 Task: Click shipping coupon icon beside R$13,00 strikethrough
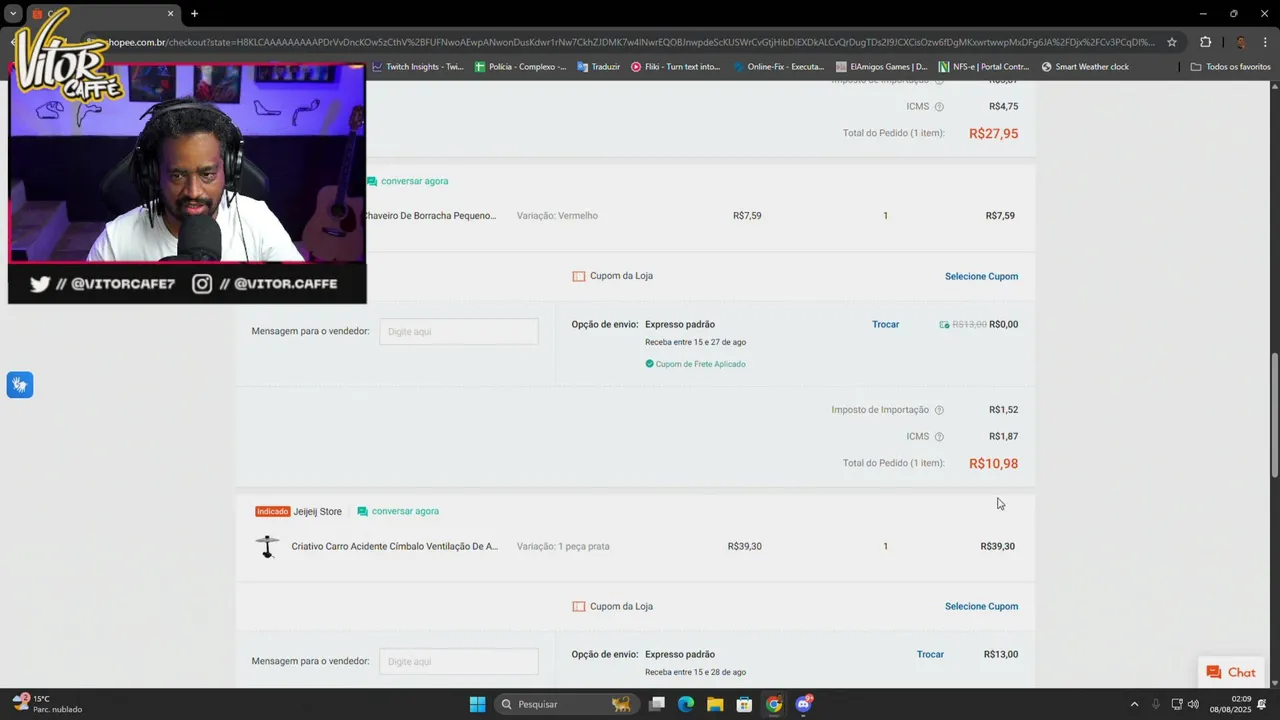point(944,324)
